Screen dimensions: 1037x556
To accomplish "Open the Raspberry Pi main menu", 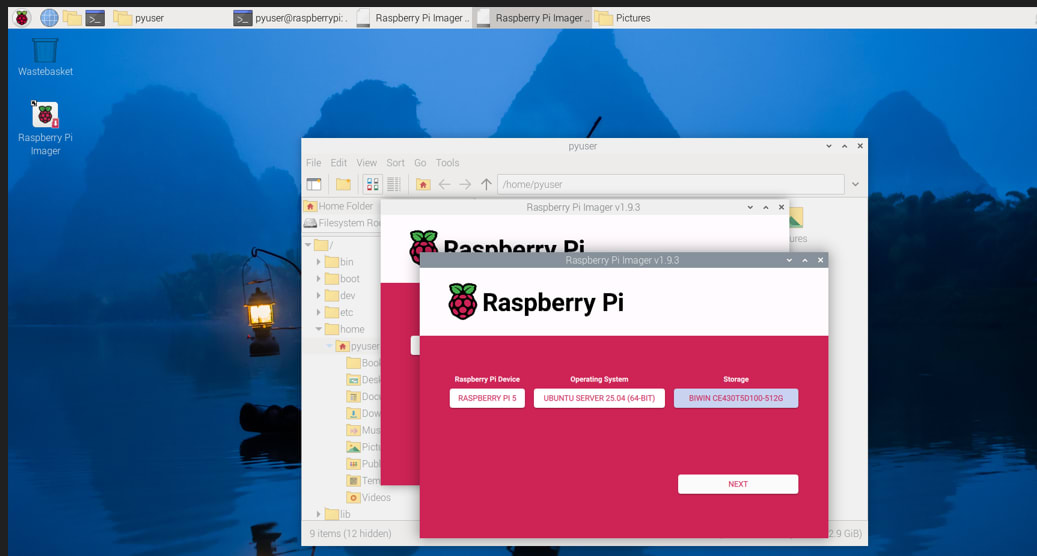I will [x=22, y=18].
